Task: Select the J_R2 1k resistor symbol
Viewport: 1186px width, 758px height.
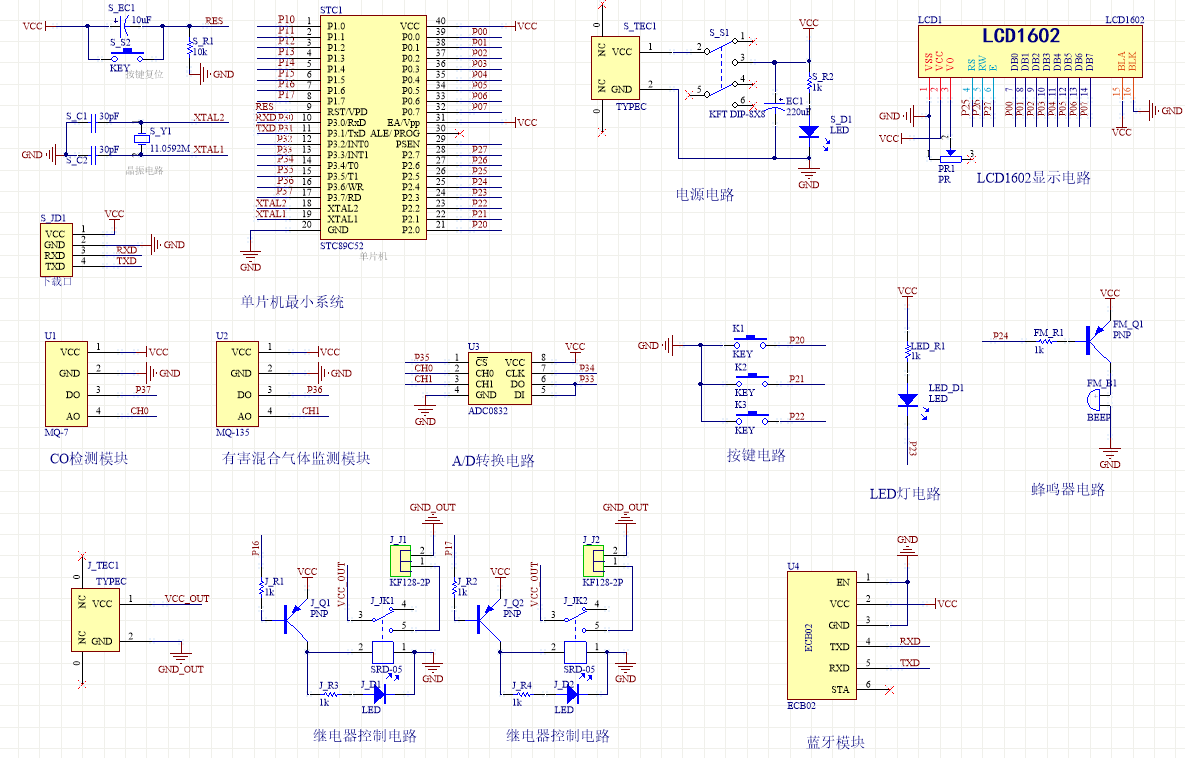Action: coord(455,586)
